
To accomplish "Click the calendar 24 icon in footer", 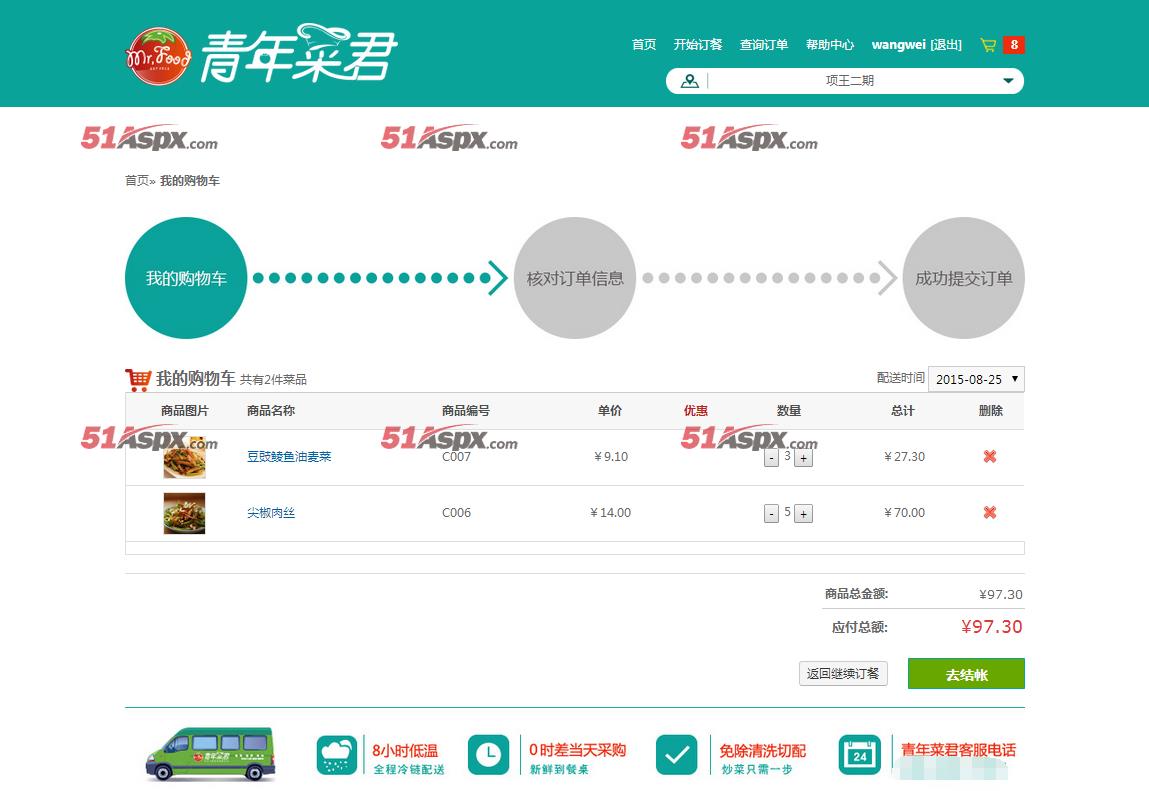I will tap(859, 755).
